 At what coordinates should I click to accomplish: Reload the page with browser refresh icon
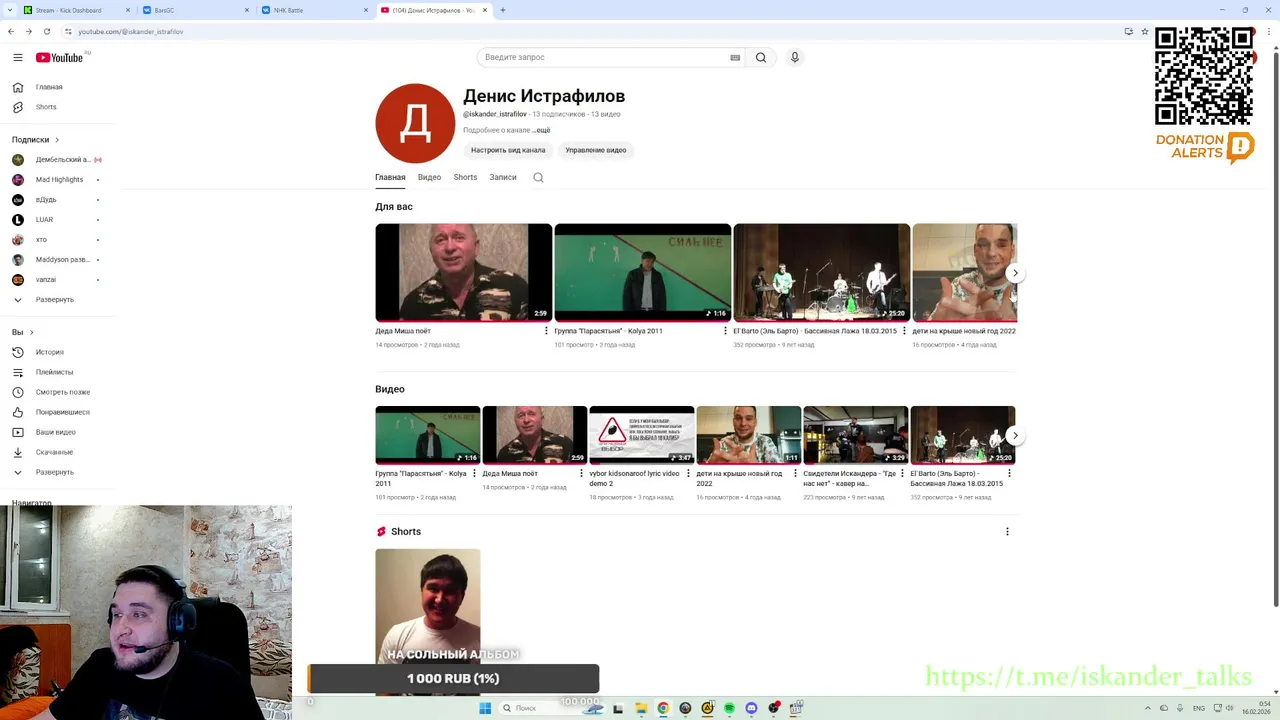[47, 31]
